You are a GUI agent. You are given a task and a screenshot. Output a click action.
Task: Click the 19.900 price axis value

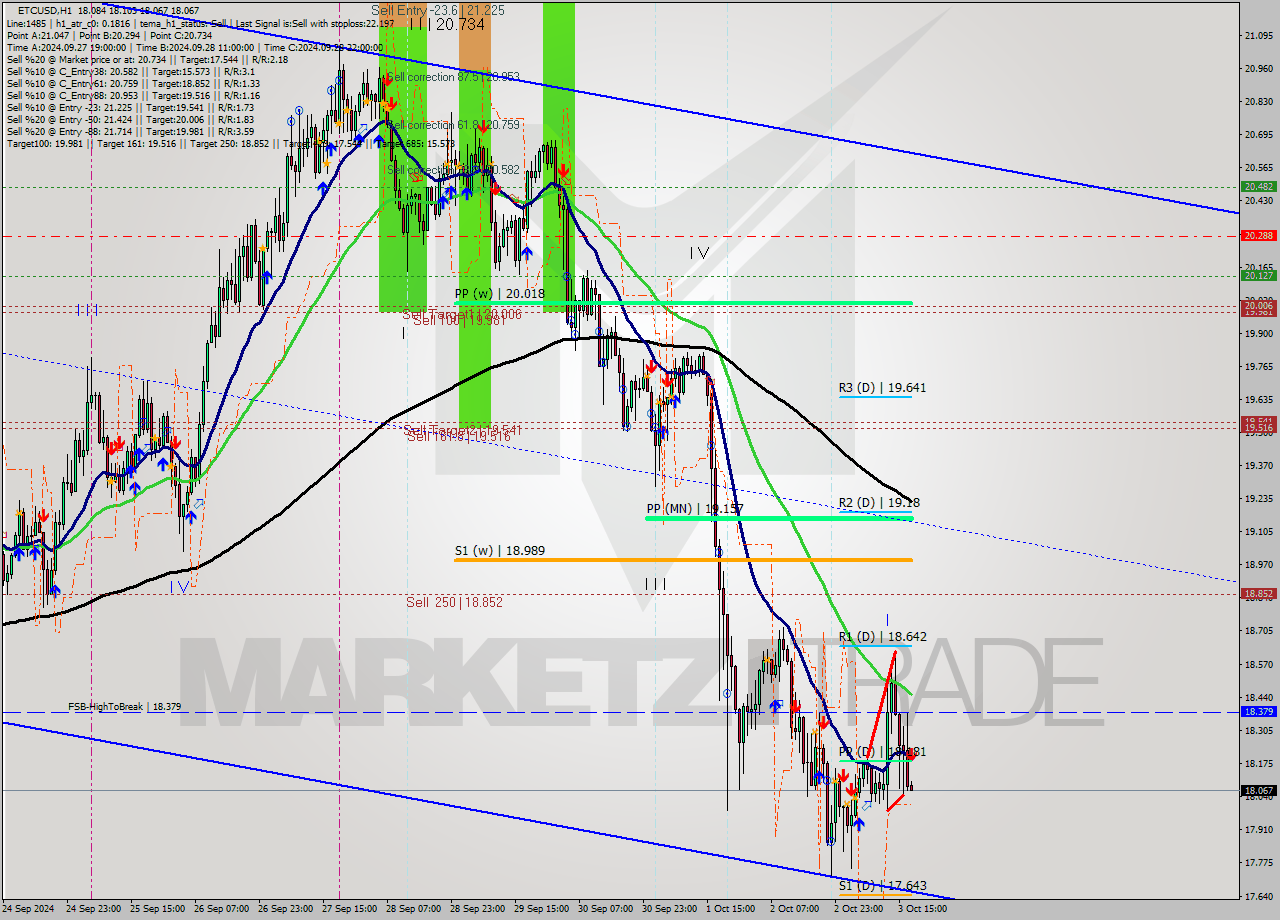[x=1258, y=334]
